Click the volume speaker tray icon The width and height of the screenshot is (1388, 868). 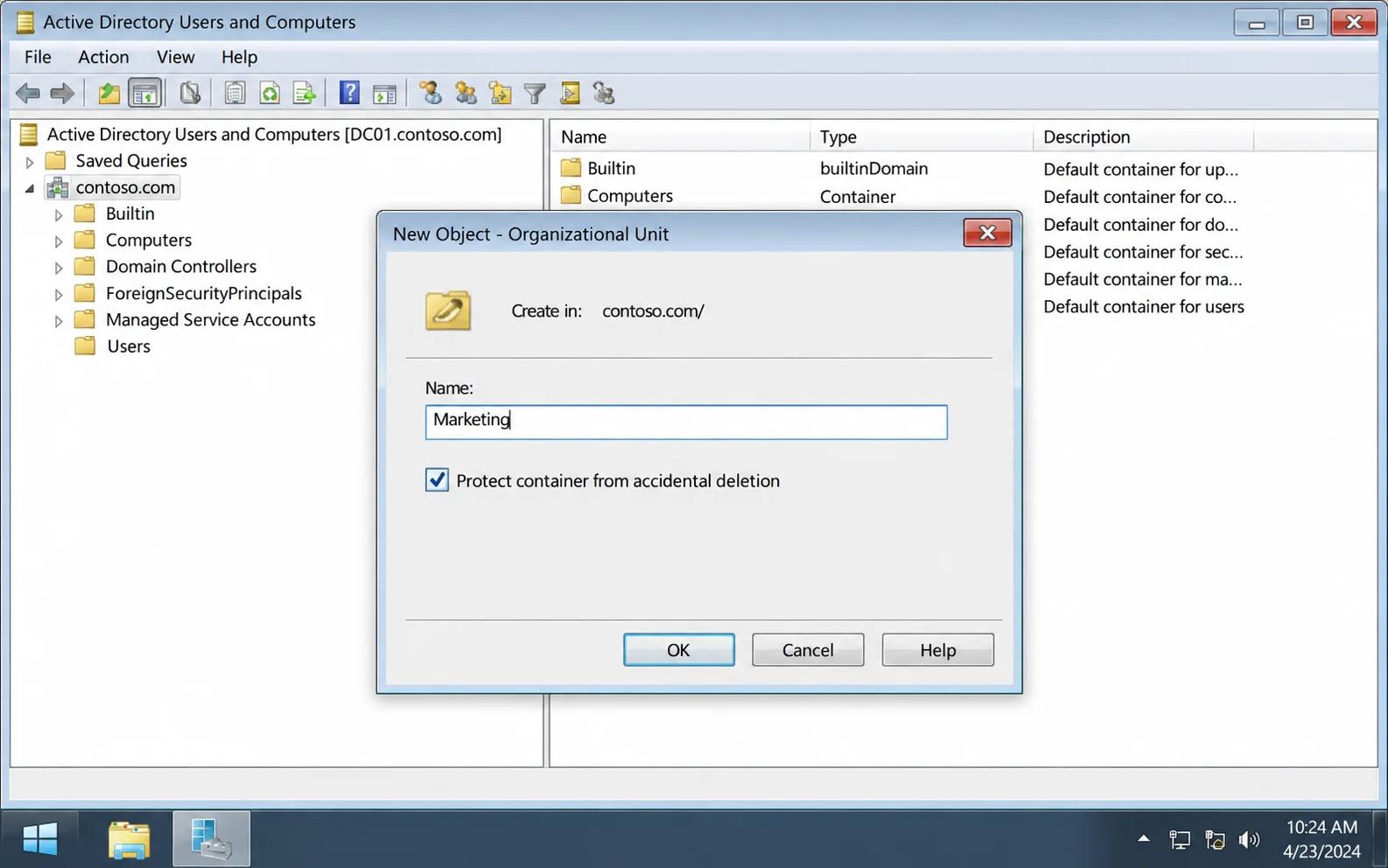click(x=1249, y=840)
